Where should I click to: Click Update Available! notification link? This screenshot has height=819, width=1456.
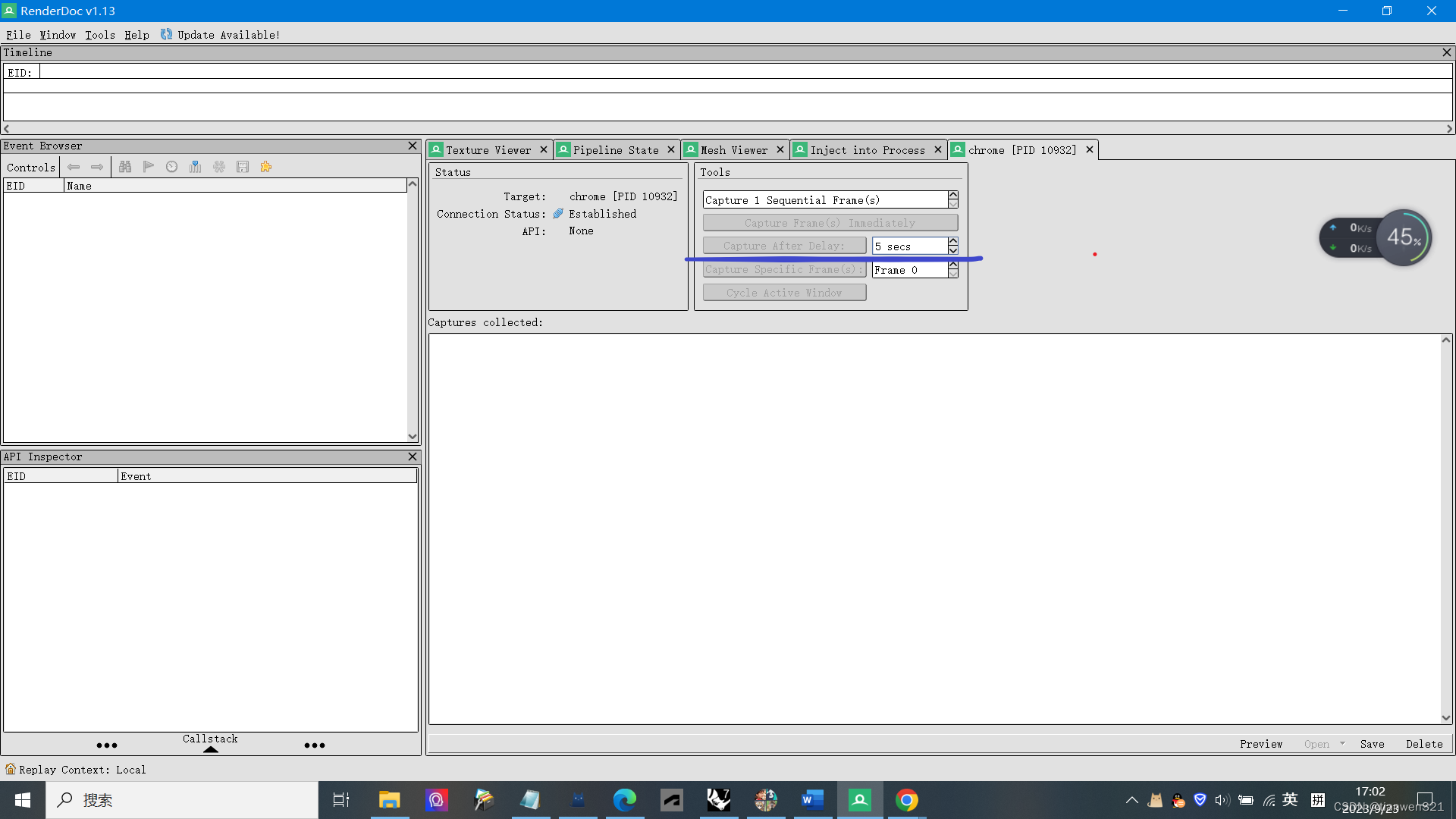[228, 35]
